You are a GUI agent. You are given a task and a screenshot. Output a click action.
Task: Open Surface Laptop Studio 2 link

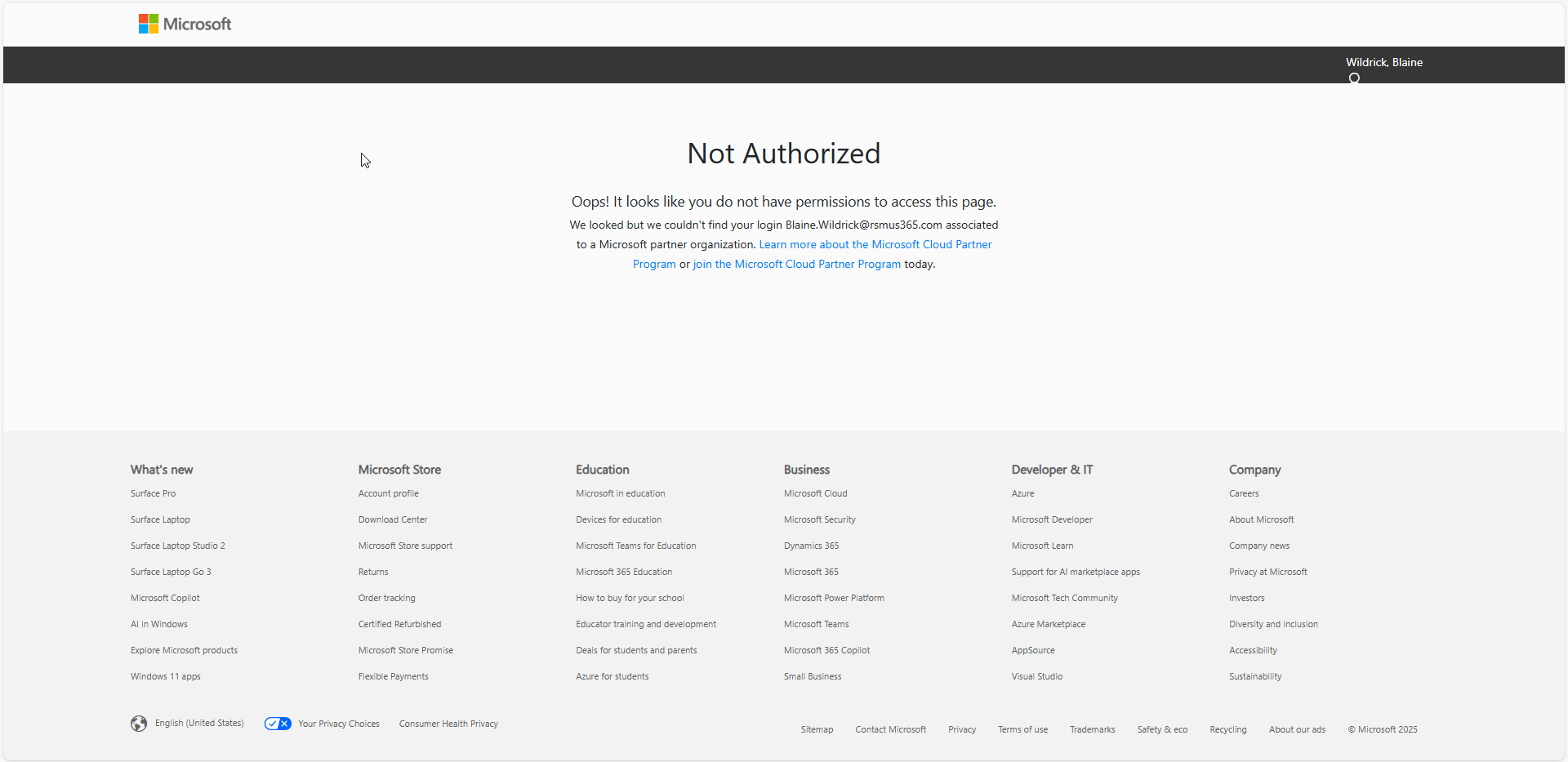click(177, 546)
